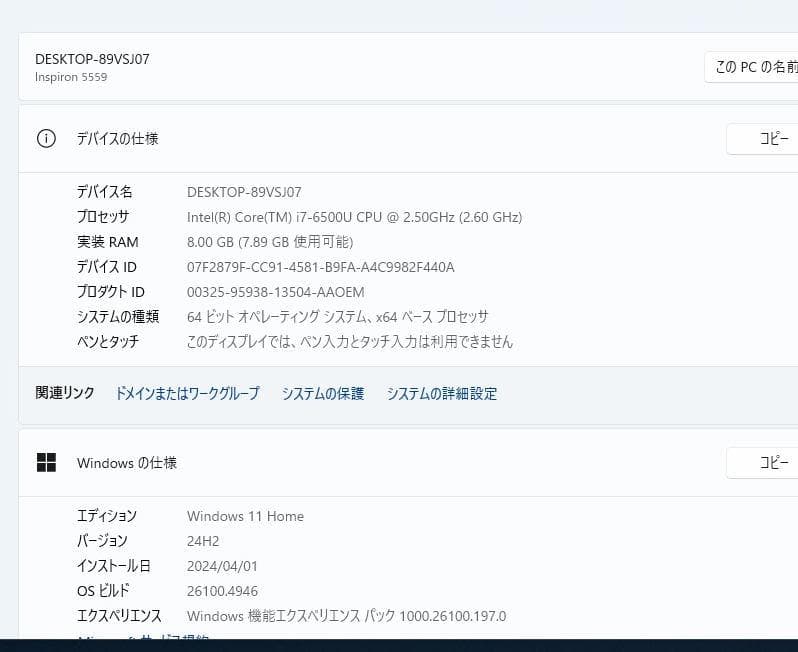Select the device name value DESKTOP-89VSJ07 in specs
The width and height of the screenshot is (798, 652).
[244, 192]
